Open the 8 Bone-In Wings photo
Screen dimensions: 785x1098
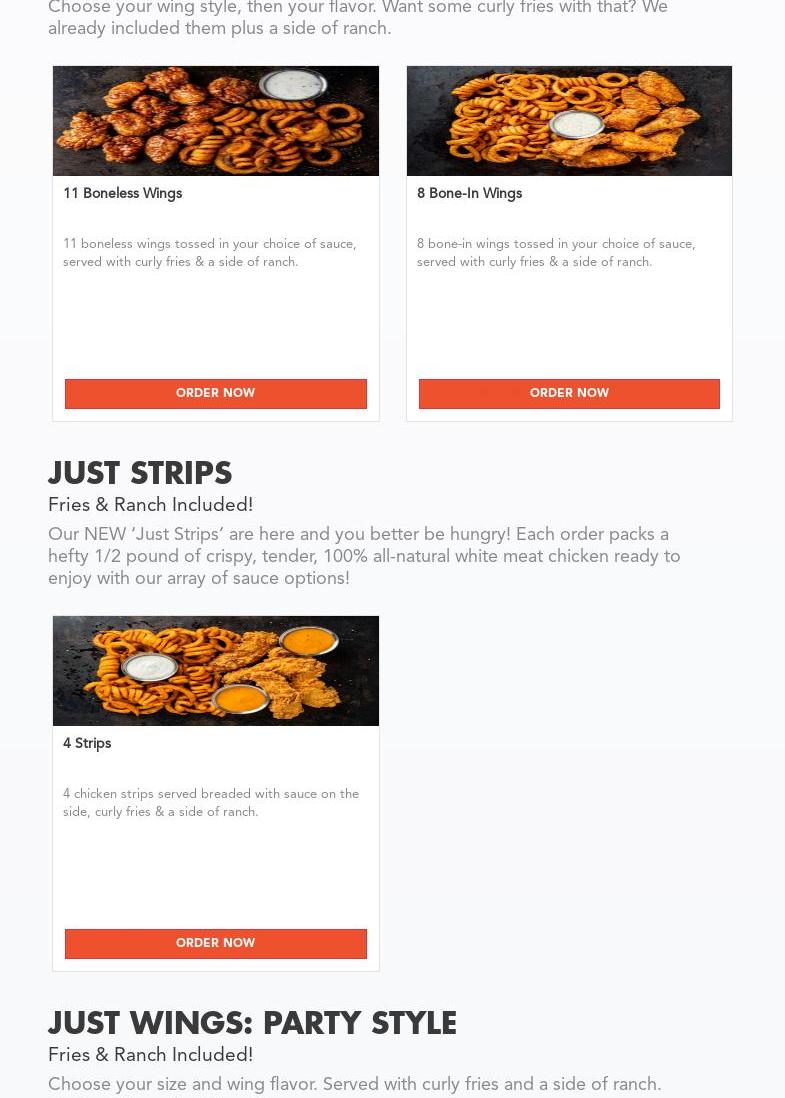[569, 120]
